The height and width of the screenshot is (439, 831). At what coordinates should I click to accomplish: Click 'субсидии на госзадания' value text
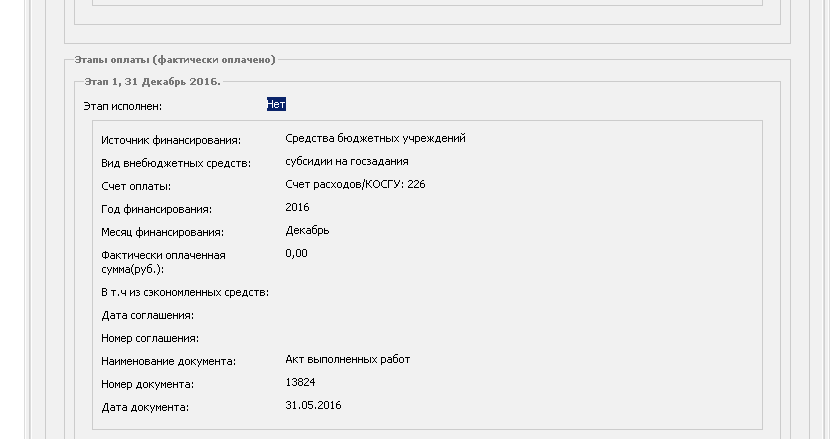[347, 161]
